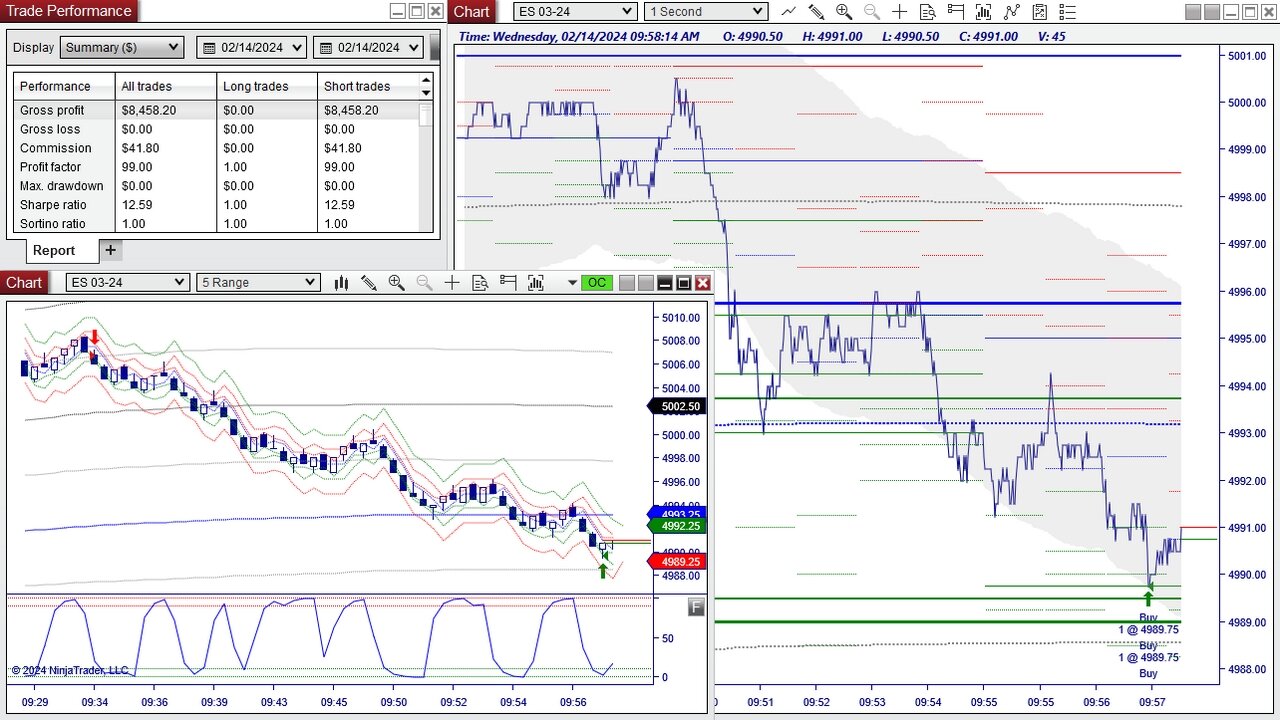
Task: Select the Sortino ratio row label
Action: 52,224
